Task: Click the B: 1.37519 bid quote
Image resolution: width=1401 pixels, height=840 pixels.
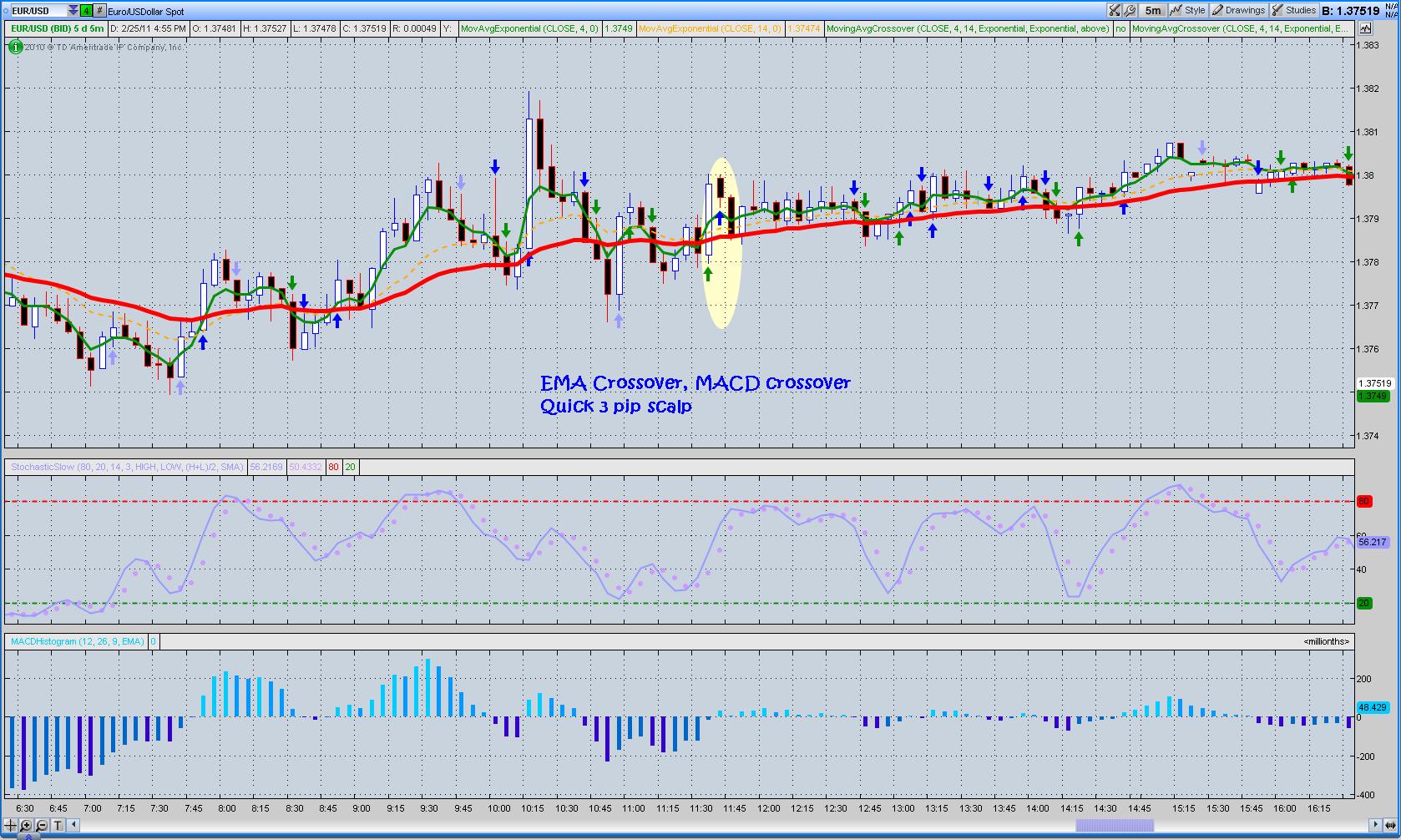Action: click(x=1351, y=11)
